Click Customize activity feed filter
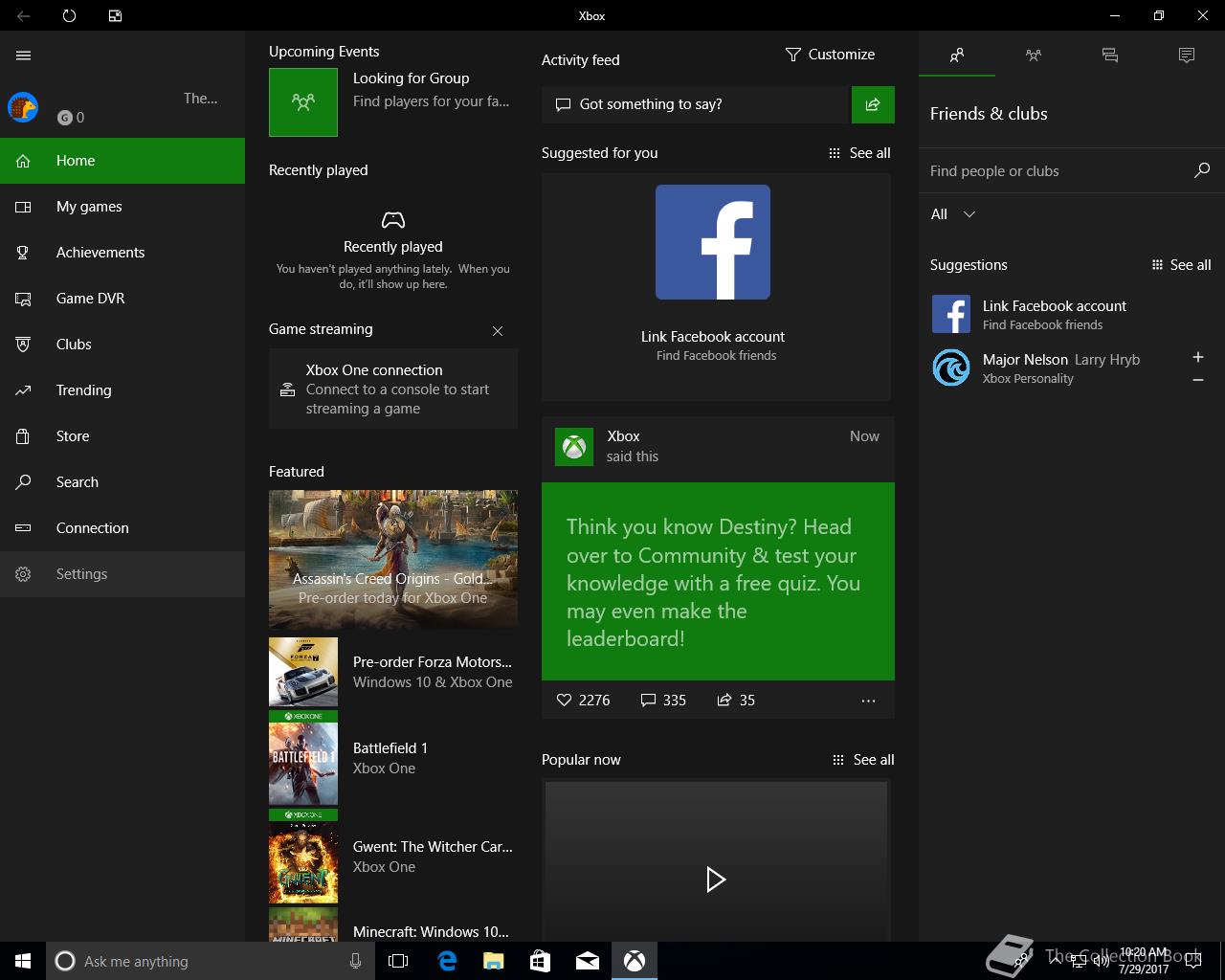 click(830, 55)
